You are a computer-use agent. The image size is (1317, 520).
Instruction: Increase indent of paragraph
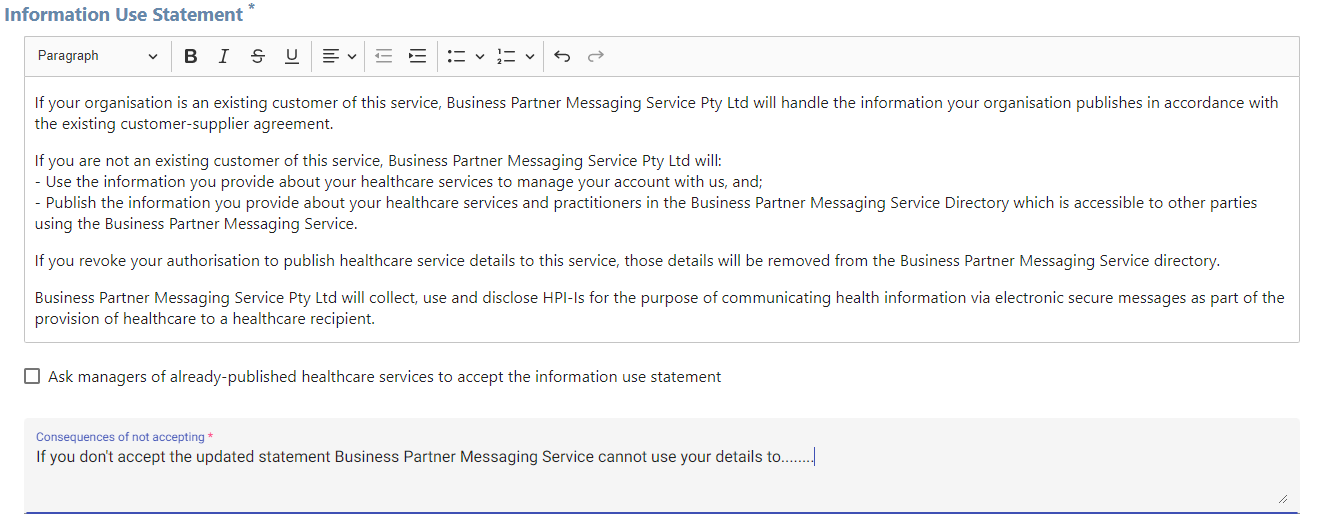pos(417,57)
